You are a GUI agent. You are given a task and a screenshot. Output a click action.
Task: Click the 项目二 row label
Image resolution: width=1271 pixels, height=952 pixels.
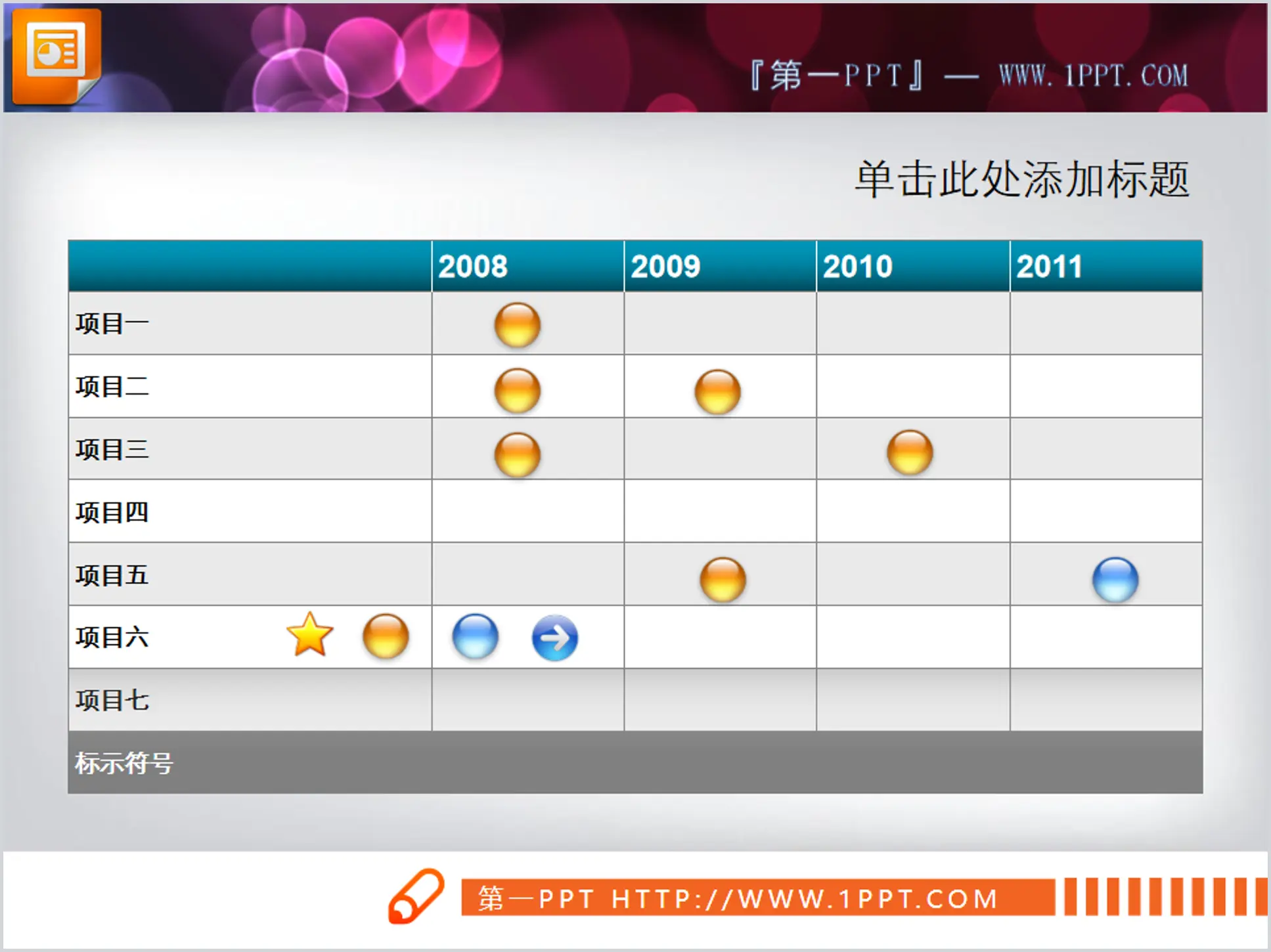coord(112,387)
